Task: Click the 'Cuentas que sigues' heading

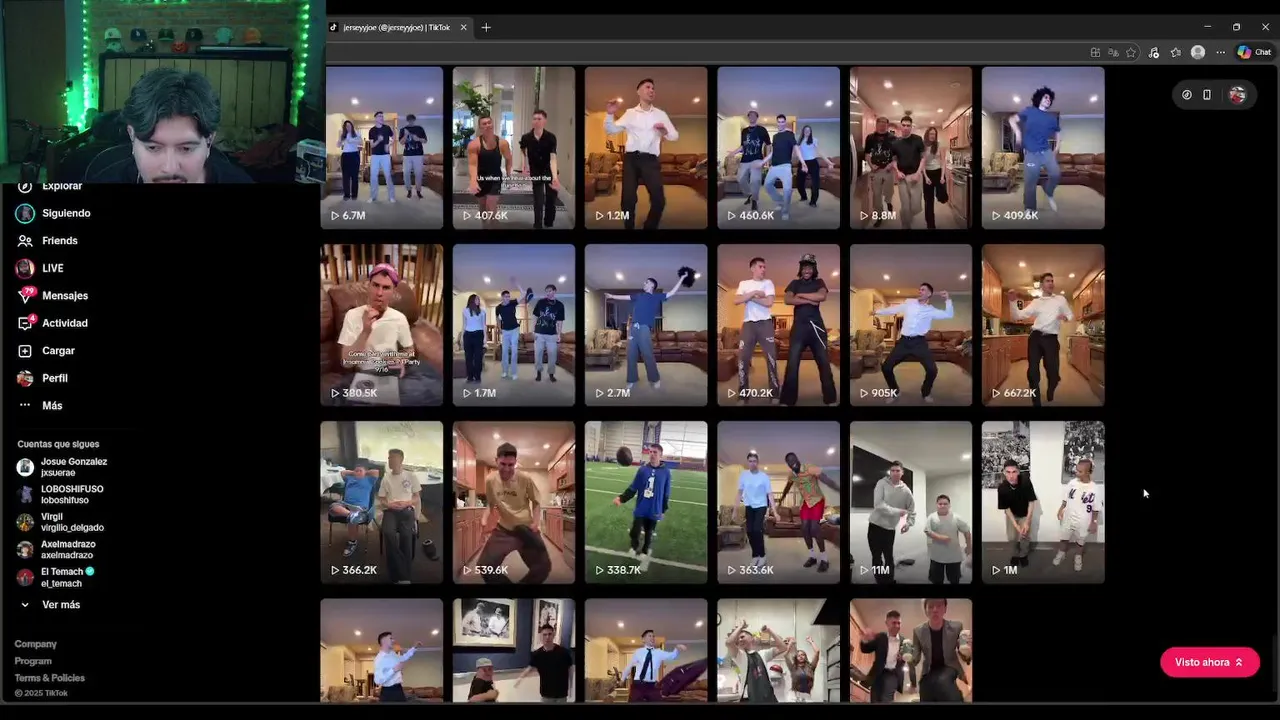Action: (58, 444)
